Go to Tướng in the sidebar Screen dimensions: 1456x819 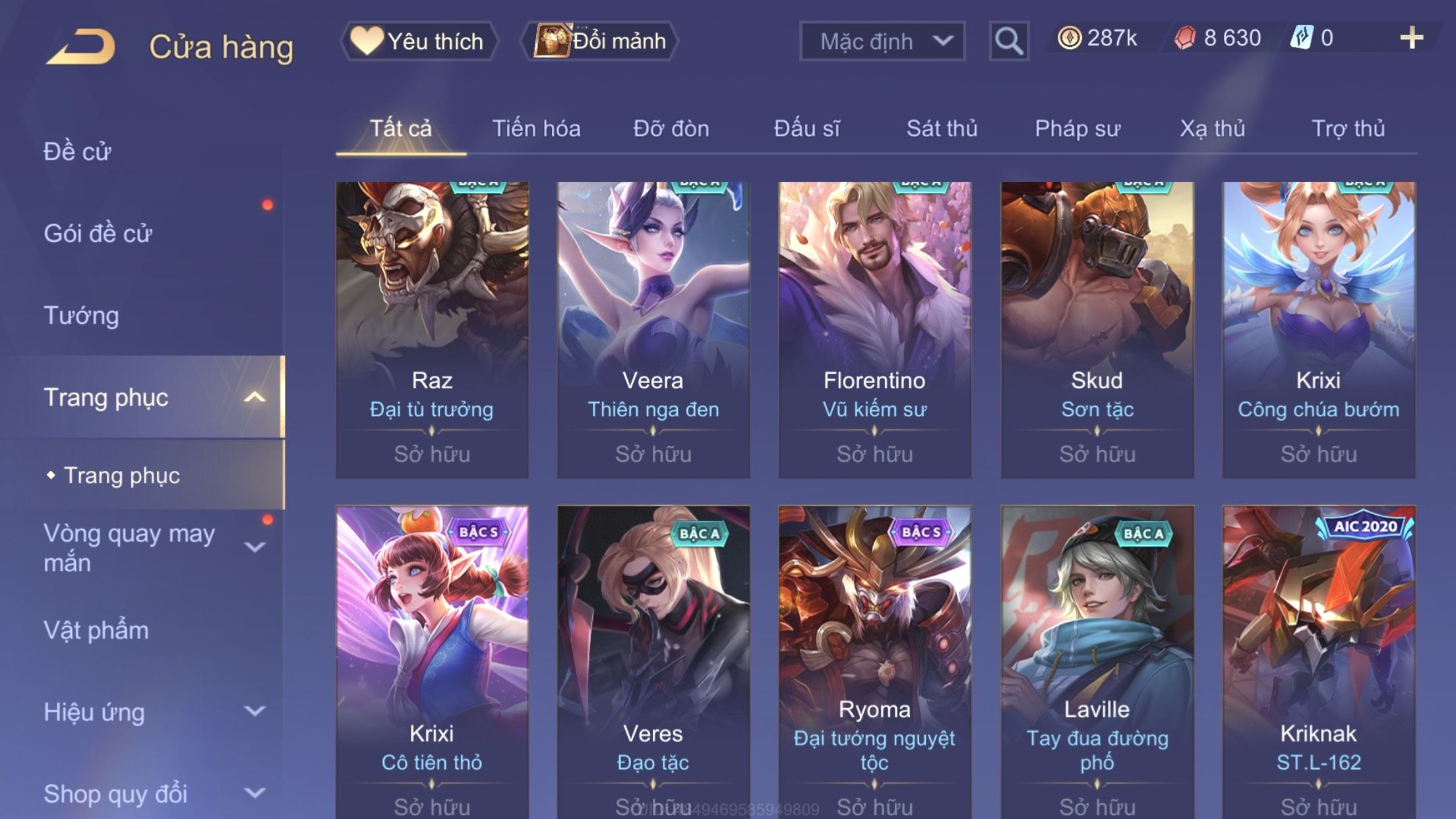pos(81,315)
